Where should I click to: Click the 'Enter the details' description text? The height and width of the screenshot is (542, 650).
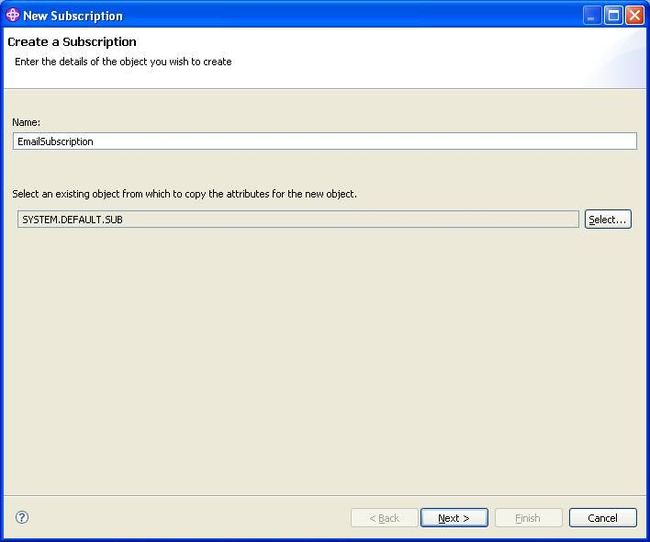tap(123, 62)
